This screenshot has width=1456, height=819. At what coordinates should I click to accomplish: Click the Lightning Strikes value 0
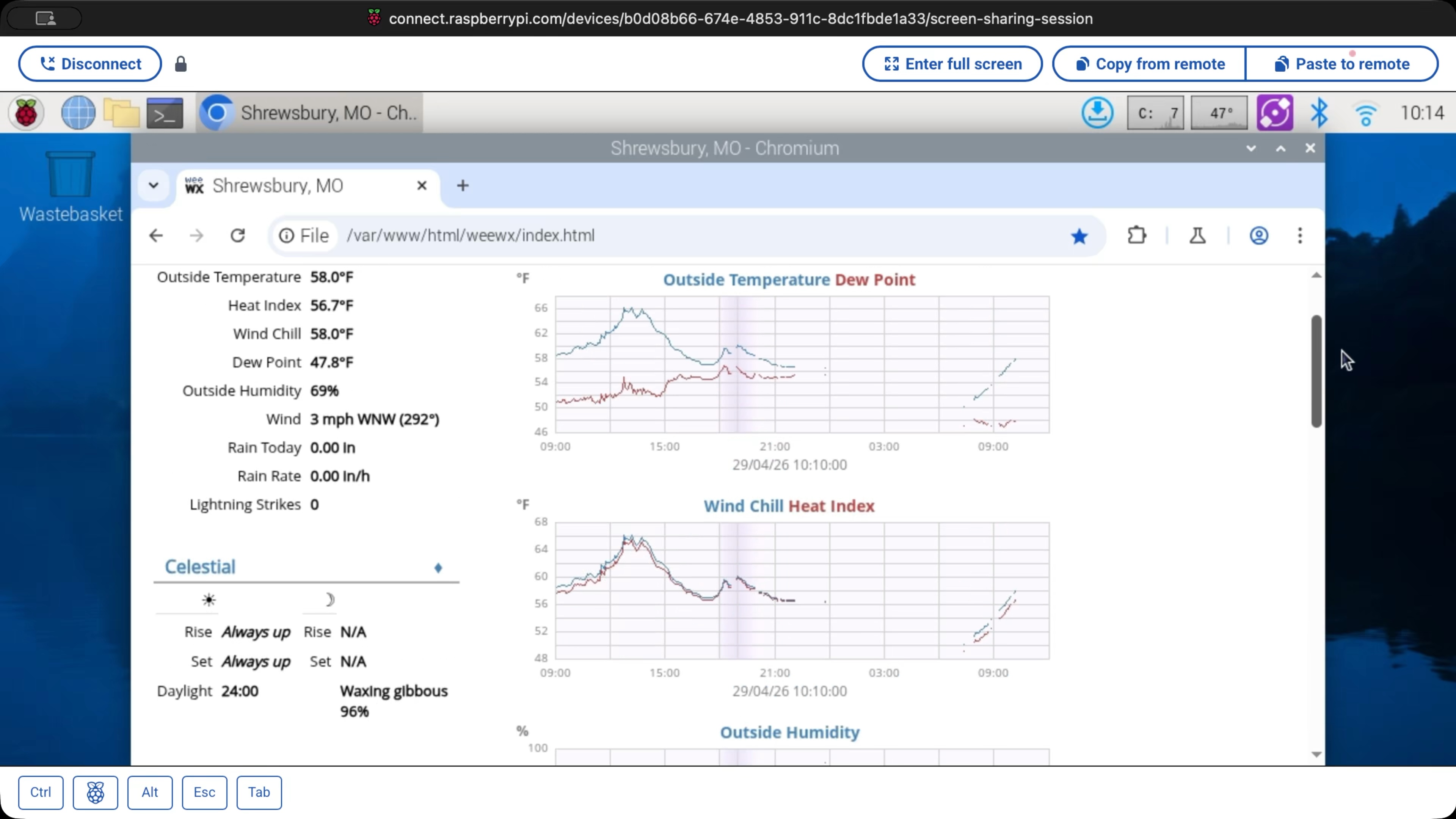314,505
